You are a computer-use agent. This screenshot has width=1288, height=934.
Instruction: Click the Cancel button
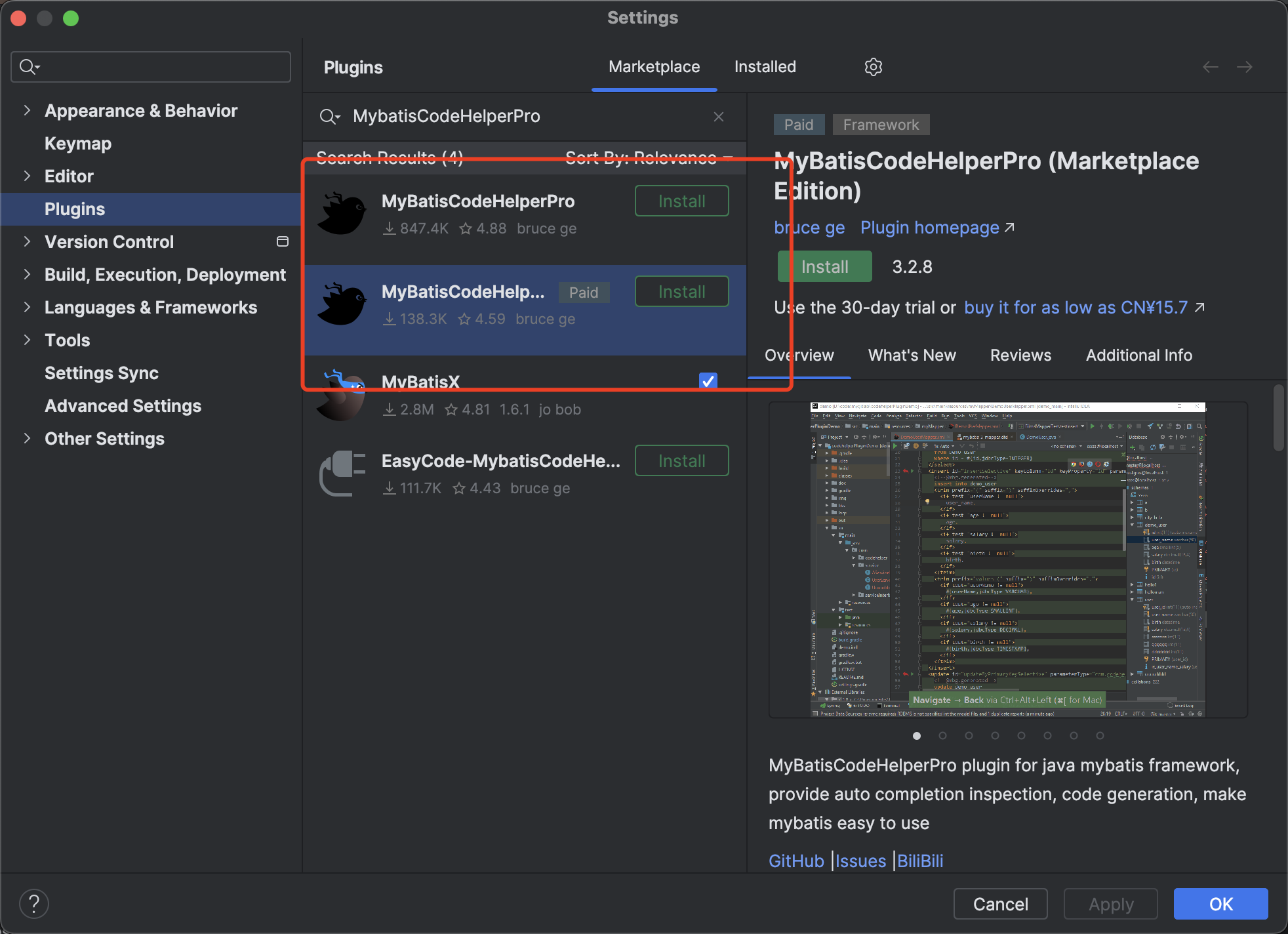tap(1000, 904)
